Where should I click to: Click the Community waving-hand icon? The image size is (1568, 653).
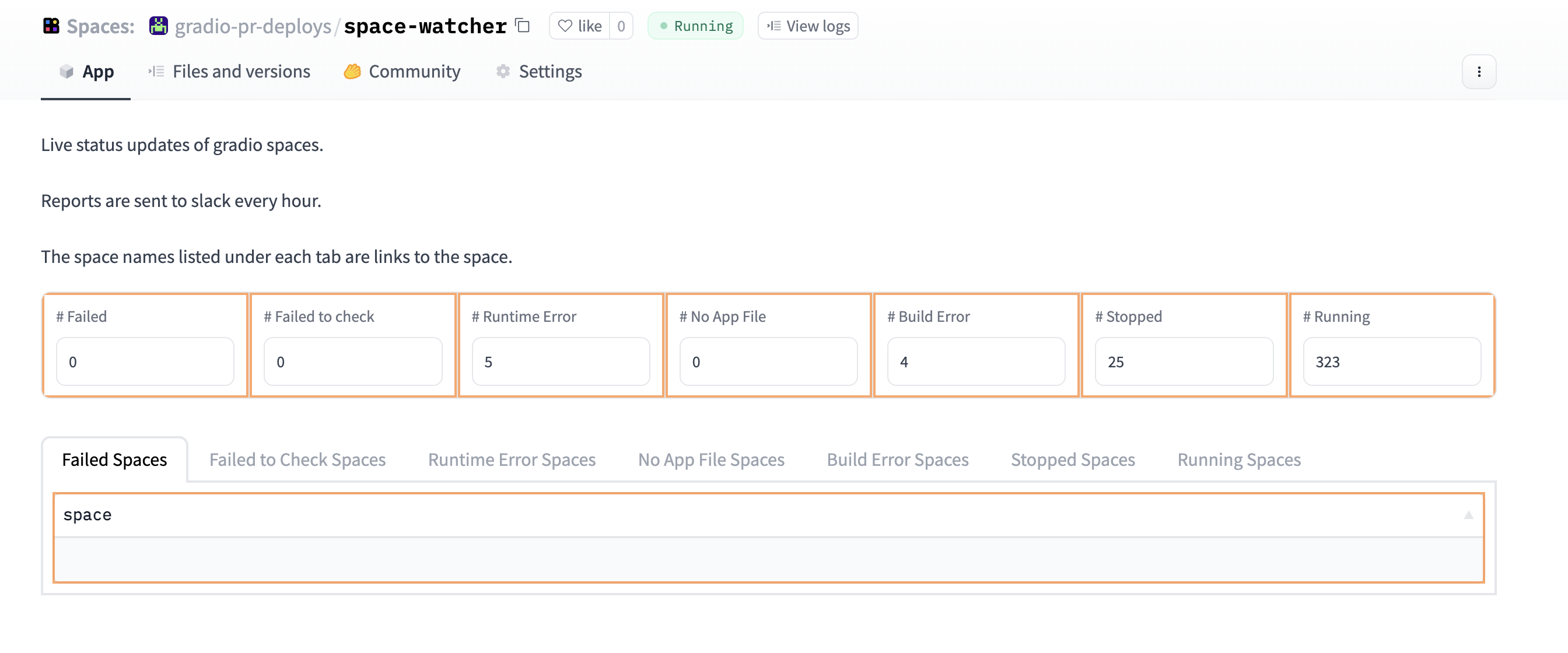pyautogui.click(x=352, y=71)
